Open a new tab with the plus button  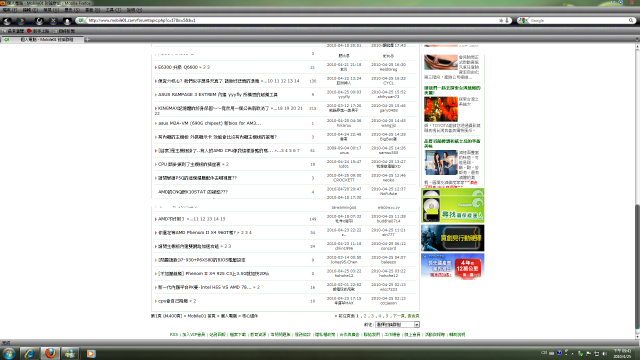[x=87, y=40]
